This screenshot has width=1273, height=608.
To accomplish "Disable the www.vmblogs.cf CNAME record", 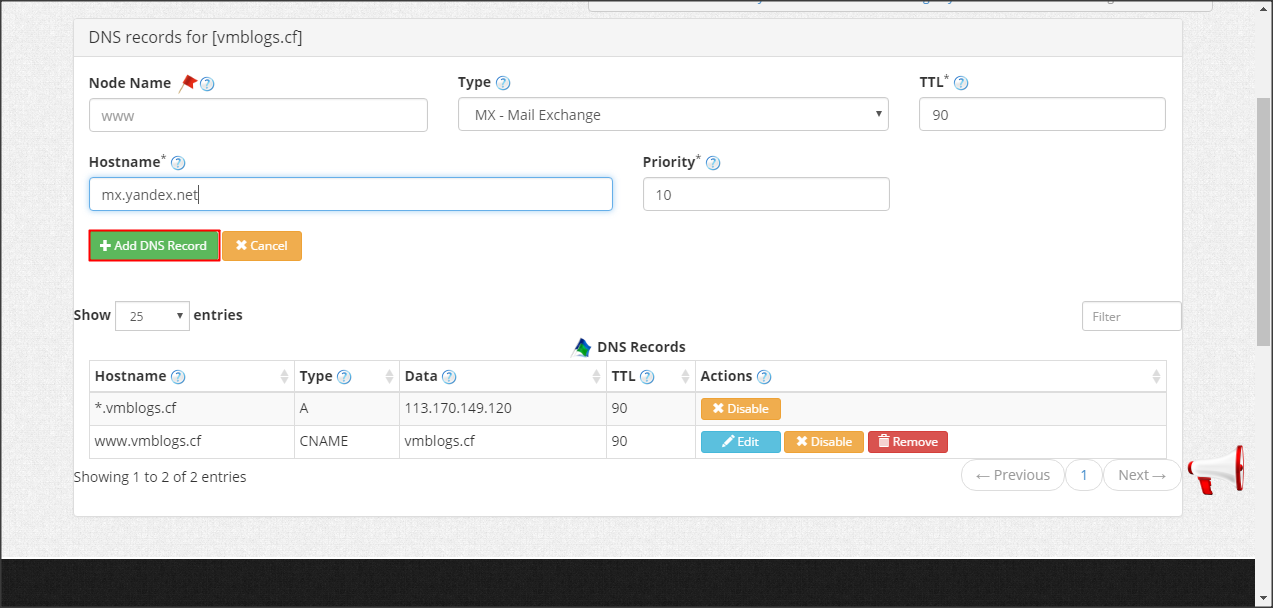I will (x=823, y=442).
